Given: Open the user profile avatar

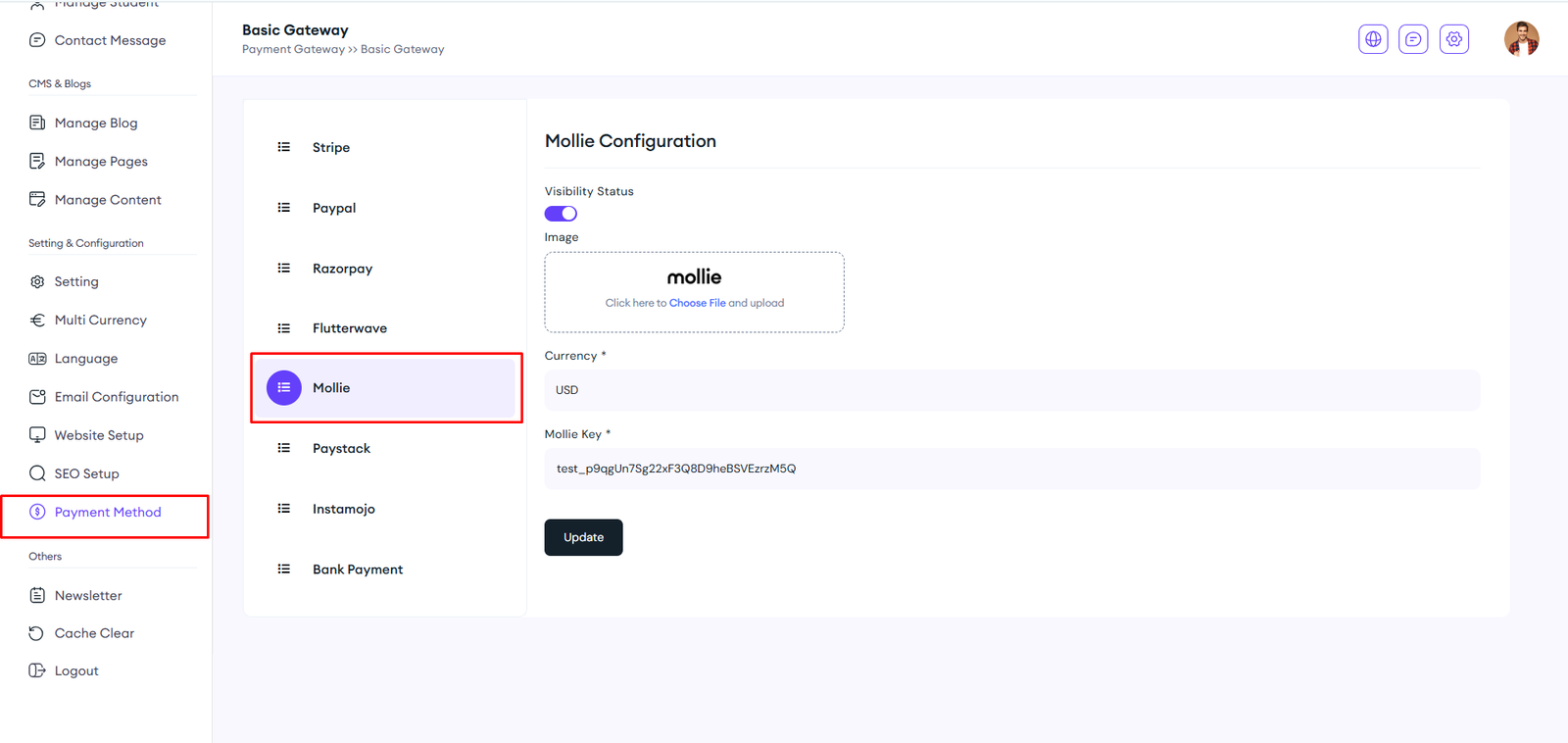Looking at the screenshot, I should point(1521,39).
